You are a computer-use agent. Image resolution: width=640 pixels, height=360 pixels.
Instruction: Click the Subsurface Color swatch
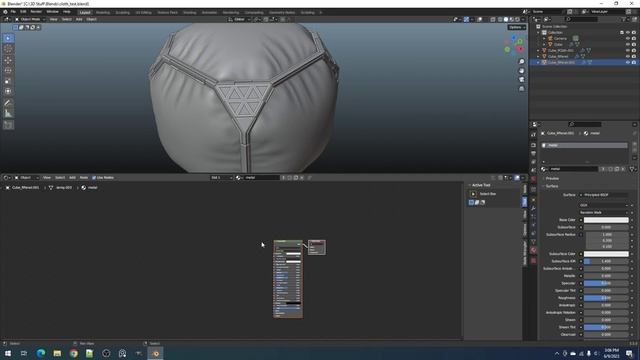coord(606,254)
